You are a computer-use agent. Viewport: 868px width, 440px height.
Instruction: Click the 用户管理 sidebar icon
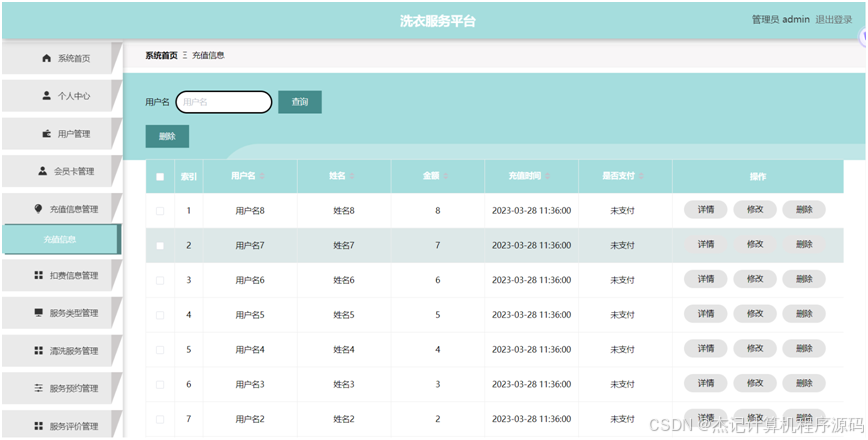[46, 133]
